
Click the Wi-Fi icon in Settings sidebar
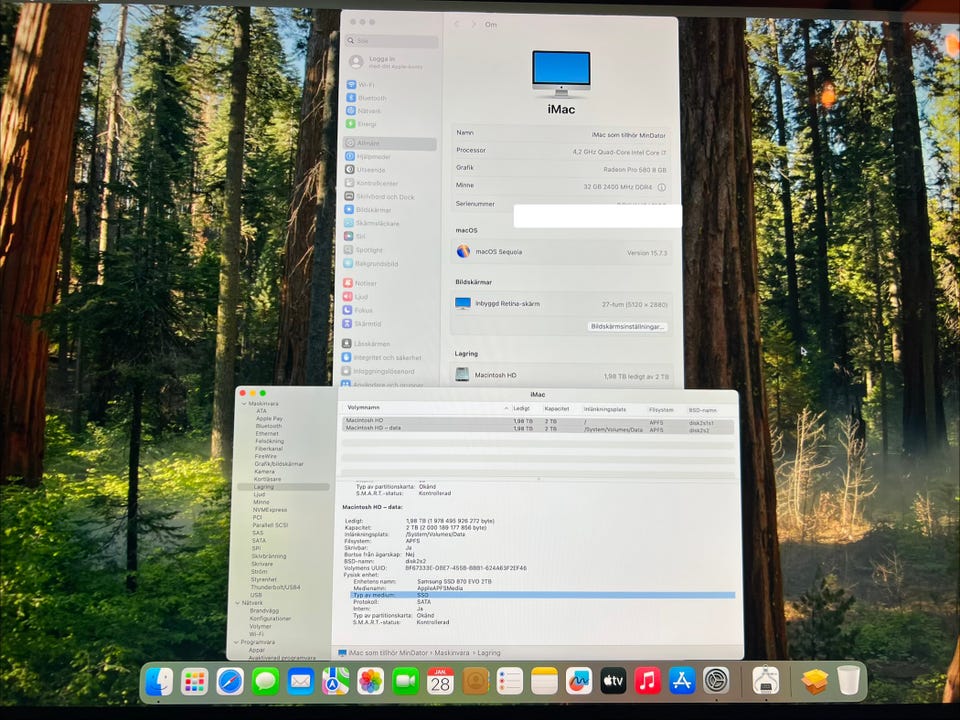351,84
